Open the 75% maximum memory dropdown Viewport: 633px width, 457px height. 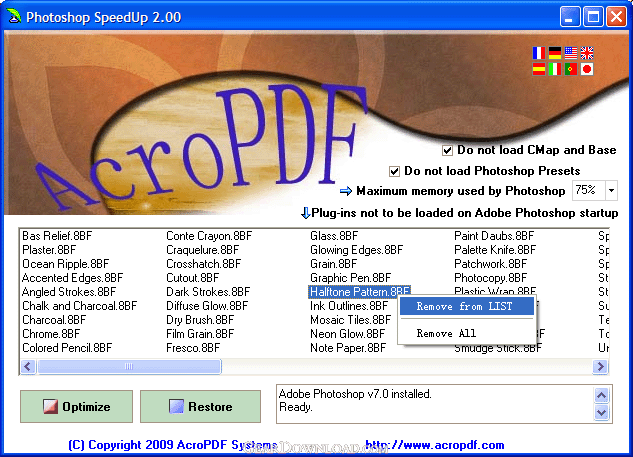pos(612,190)
